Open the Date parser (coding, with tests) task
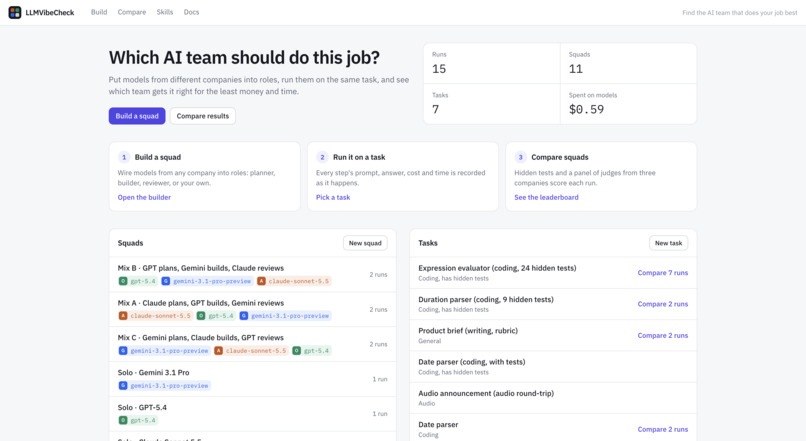Image resolution: width=806 pixels, height=441 pixels. pyautogui.click(x=472, y=362)
